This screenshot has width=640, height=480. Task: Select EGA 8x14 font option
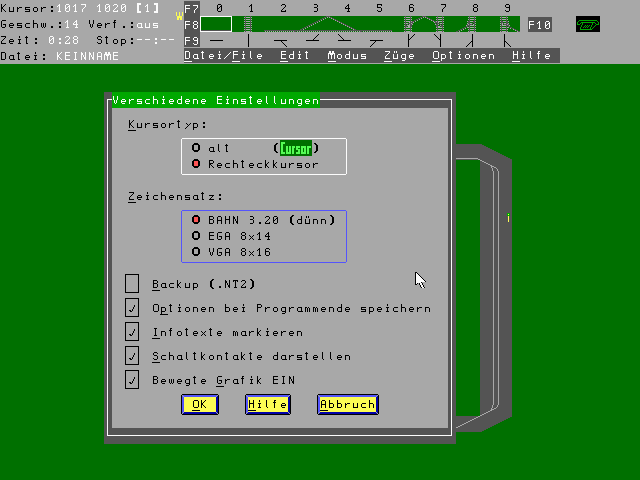pos(196,236)
